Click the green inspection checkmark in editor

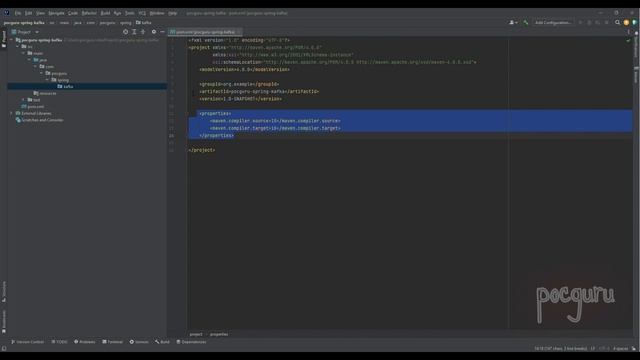[x=629, y=40]
